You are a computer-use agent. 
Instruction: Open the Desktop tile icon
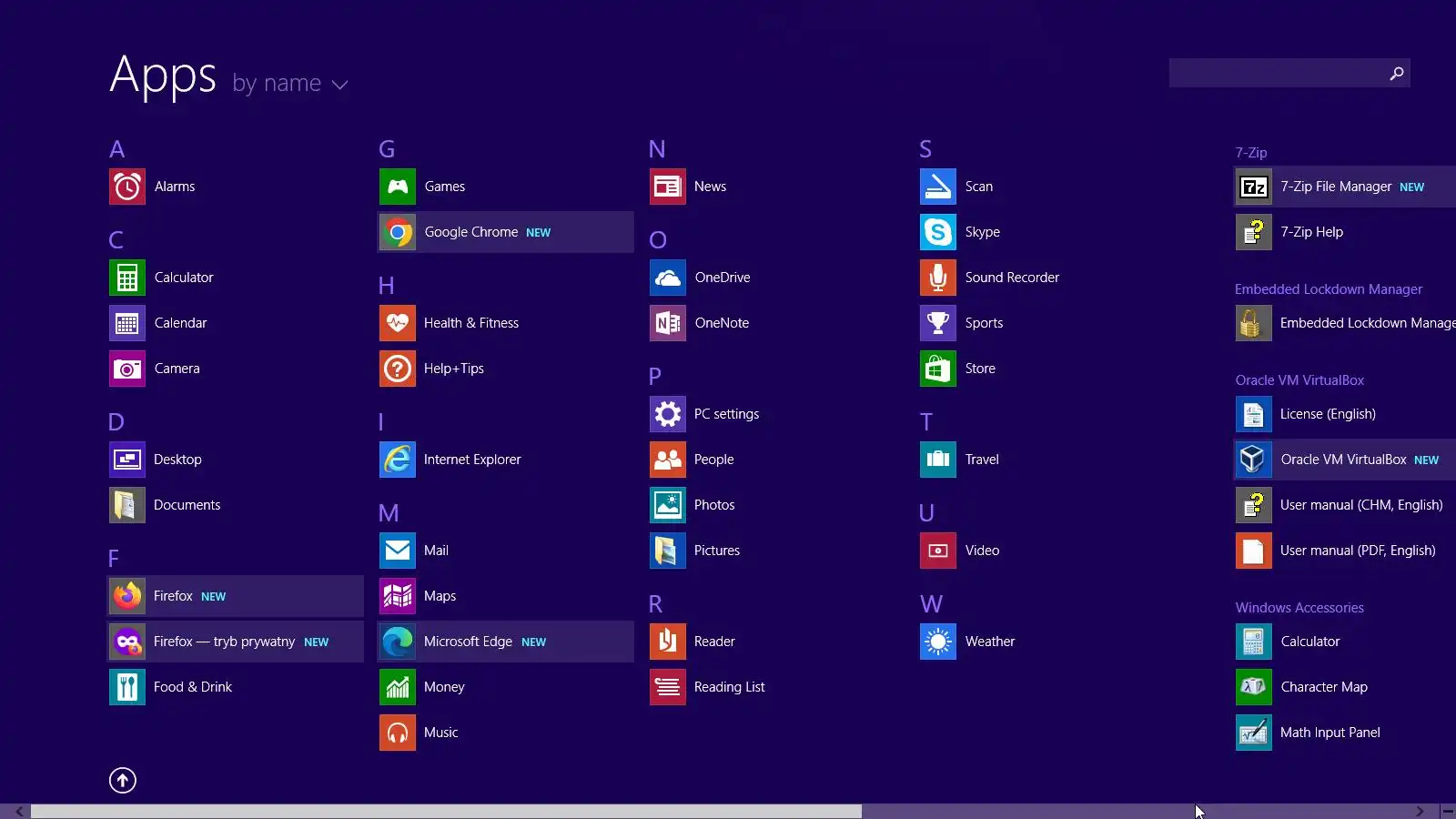pos(127,460)
